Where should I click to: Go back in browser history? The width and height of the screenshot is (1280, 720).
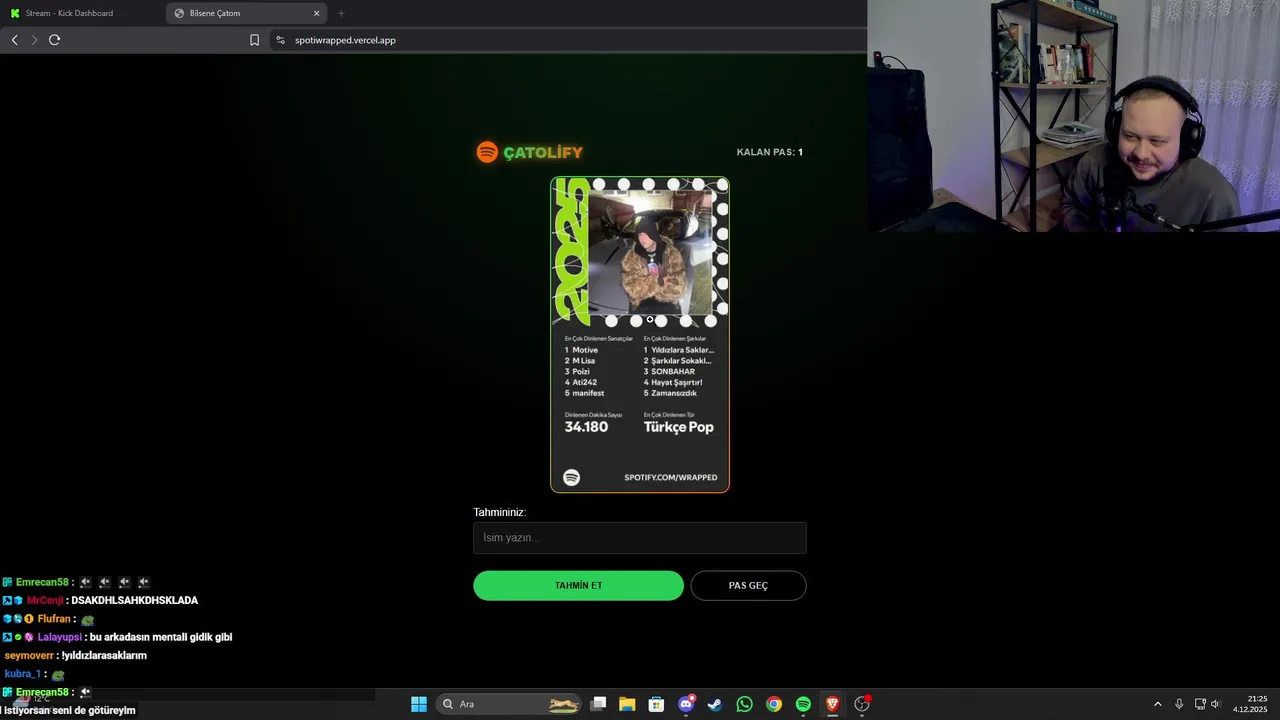[14, 40]
